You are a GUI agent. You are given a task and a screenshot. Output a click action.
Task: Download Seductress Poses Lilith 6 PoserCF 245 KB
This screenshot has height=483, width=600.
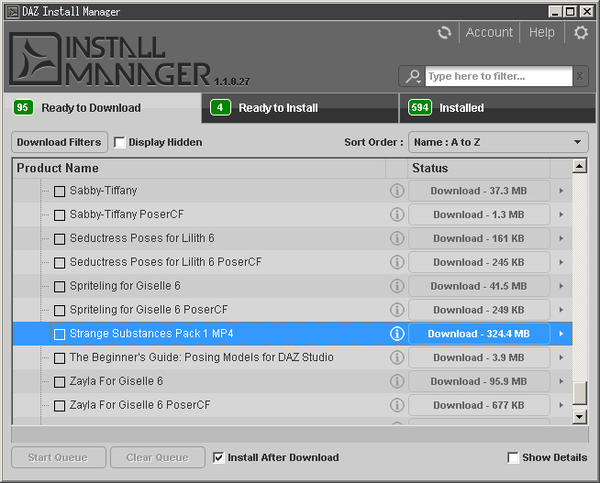[479, 262]
